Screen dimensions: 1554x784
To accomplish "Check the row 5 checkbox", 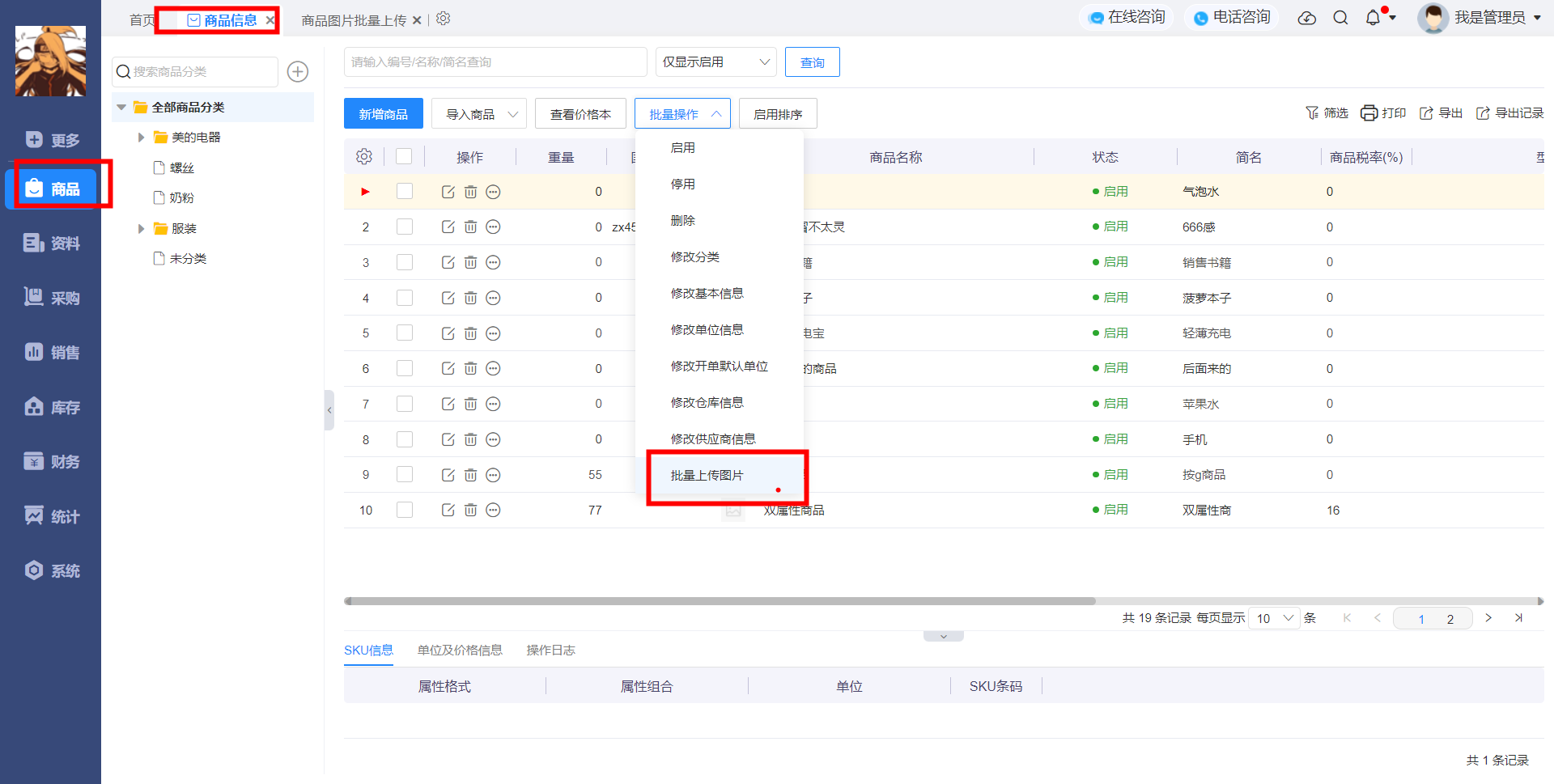I will (405, 333).
